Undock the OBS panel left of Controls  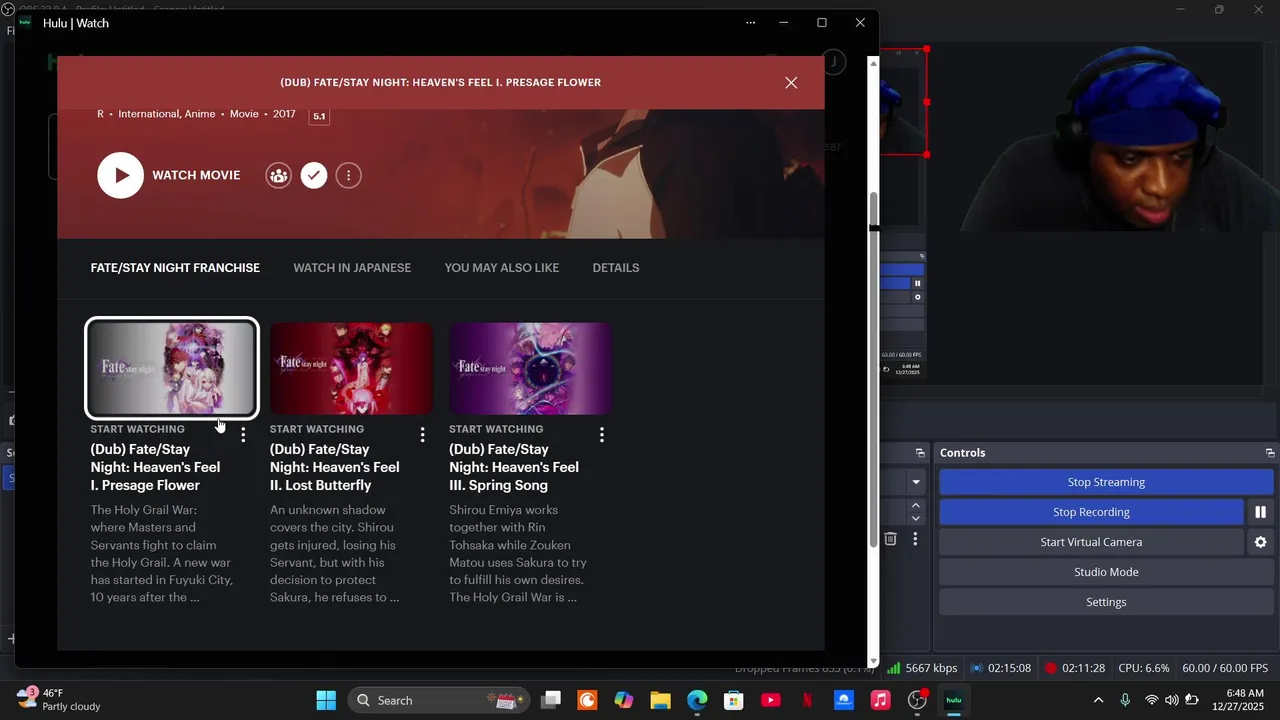click(x=920, y=453)
